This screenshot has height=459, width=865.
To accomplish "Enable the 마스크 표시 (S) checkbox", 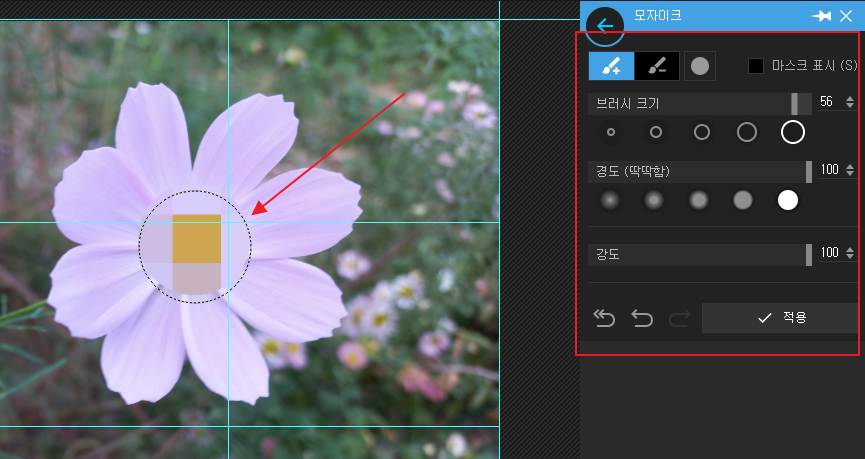I will click(x=756, y=66).
